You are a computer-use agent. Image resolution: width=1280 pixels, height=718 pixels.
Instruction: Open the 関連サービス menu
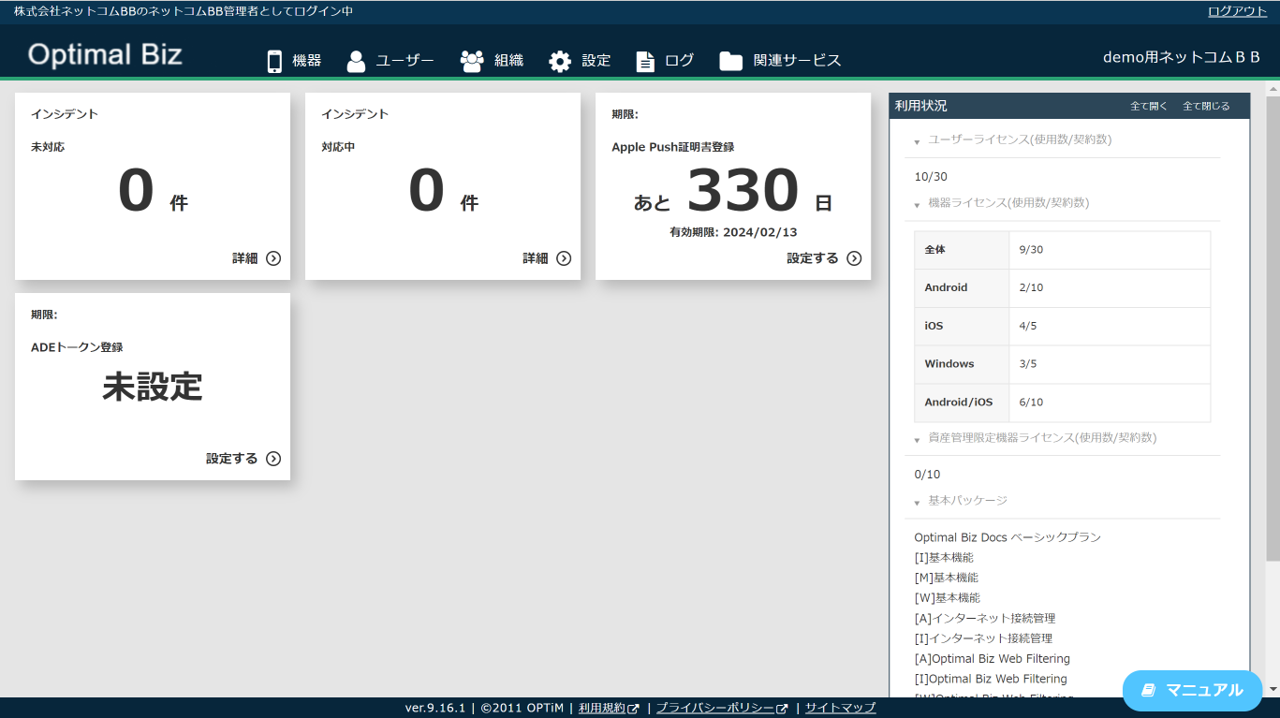[x=780, y=61]
